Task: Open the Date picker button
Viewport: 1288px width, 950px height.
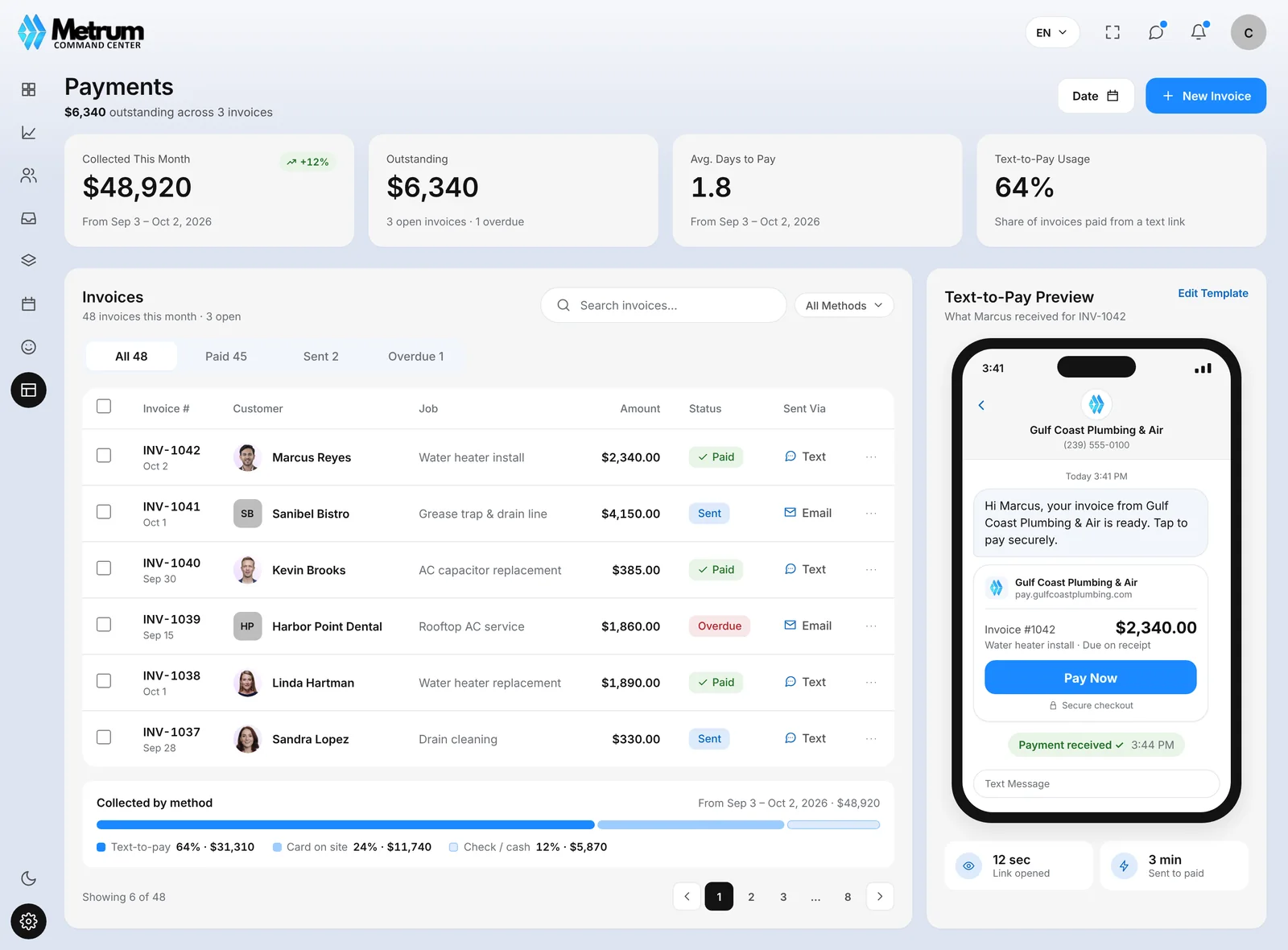Action: click(1096, 96)
